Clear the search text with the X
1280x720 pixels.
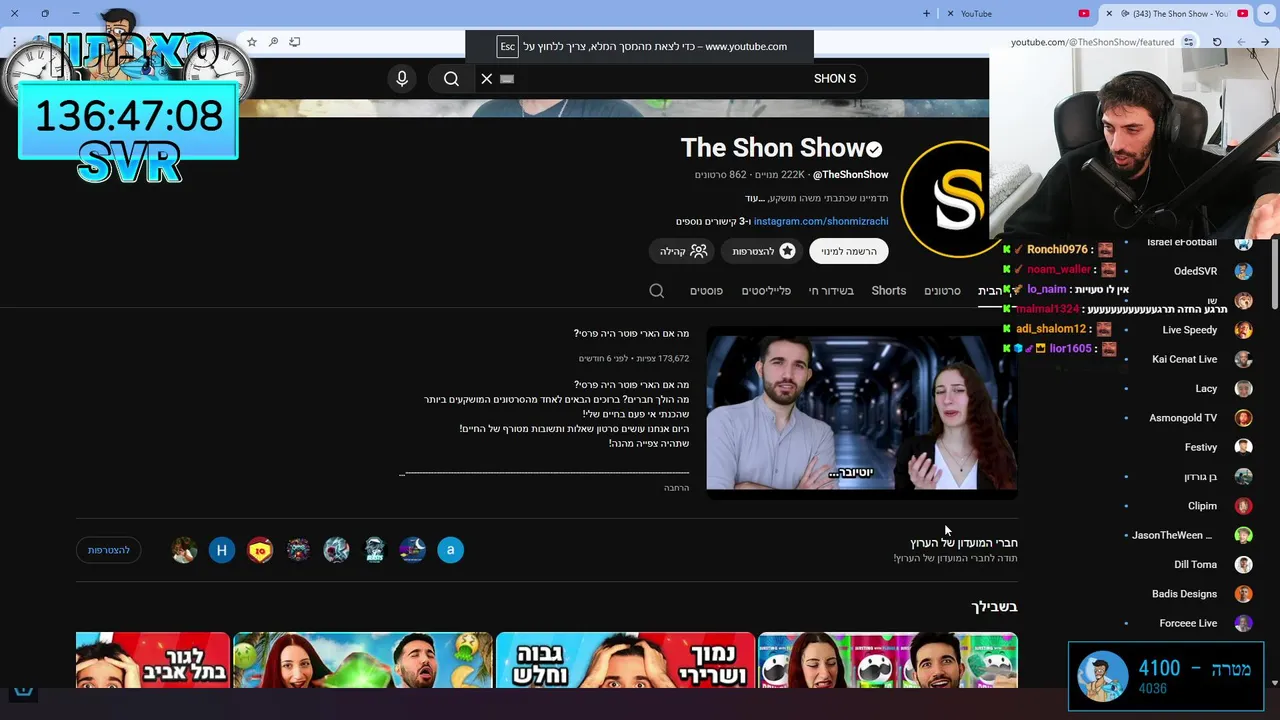point(487,79)
